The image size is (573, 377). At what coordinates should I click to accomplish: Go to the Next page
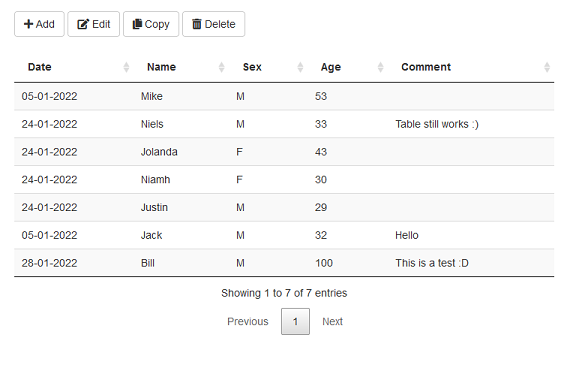[x=332, y=321]
